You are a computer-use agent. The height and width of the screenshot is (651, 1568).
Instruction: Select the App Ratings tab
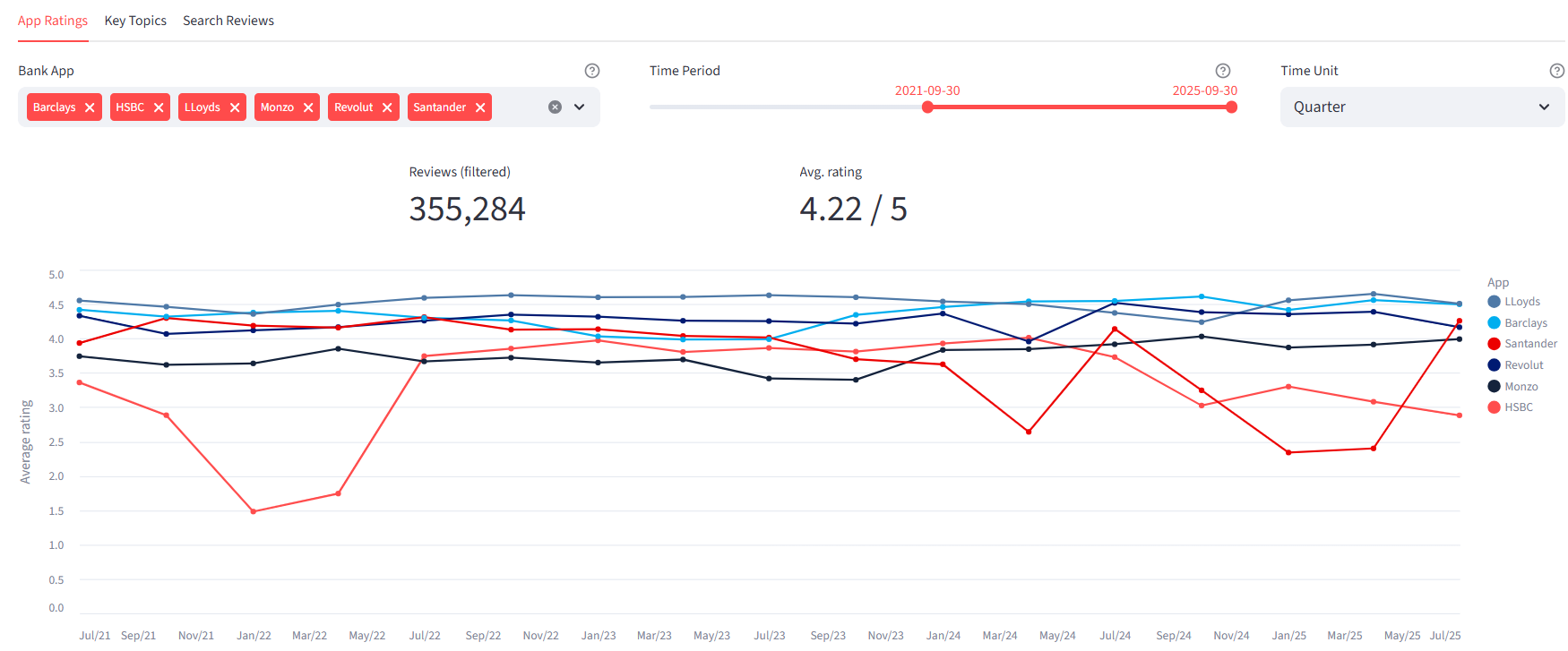pyautogui.click(x=53, y=21)
